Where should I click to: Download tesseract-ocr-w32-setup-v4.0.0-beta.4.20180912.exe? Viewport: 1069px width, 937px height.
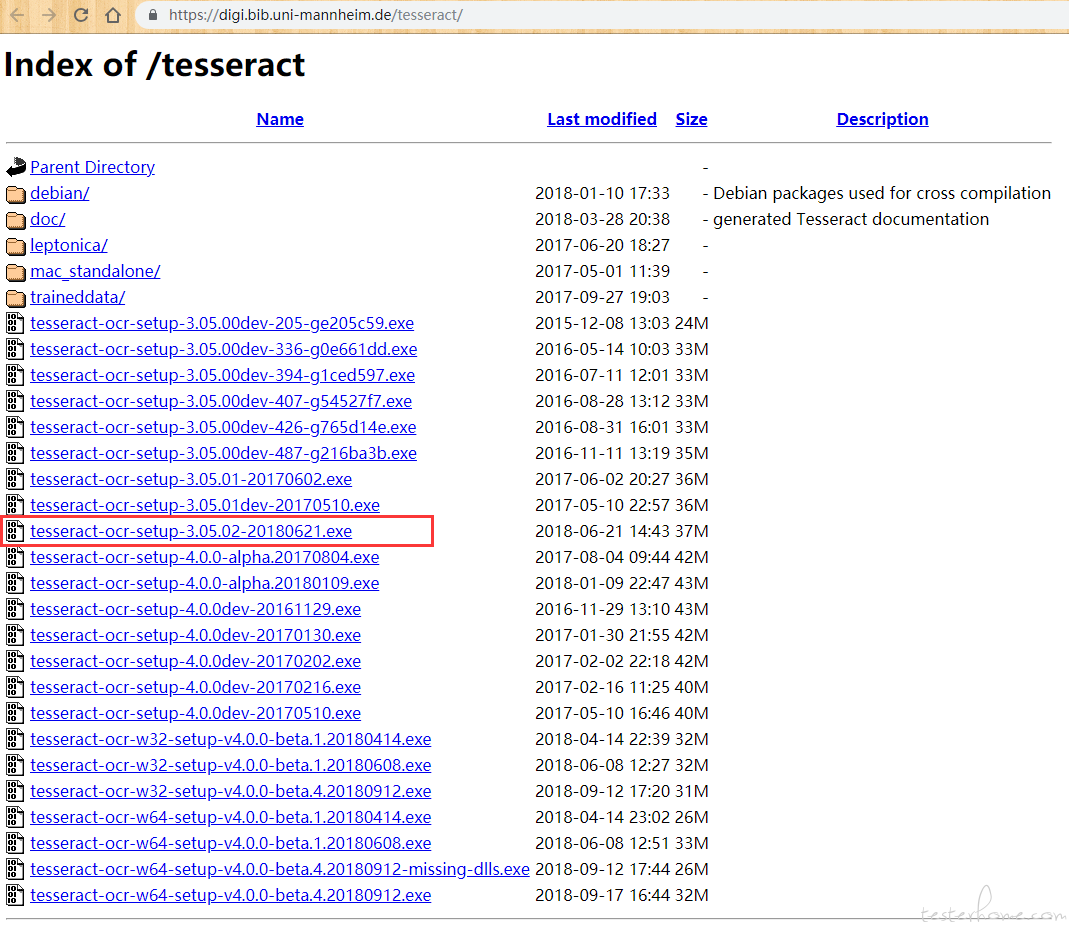click(x=230, y=791)
